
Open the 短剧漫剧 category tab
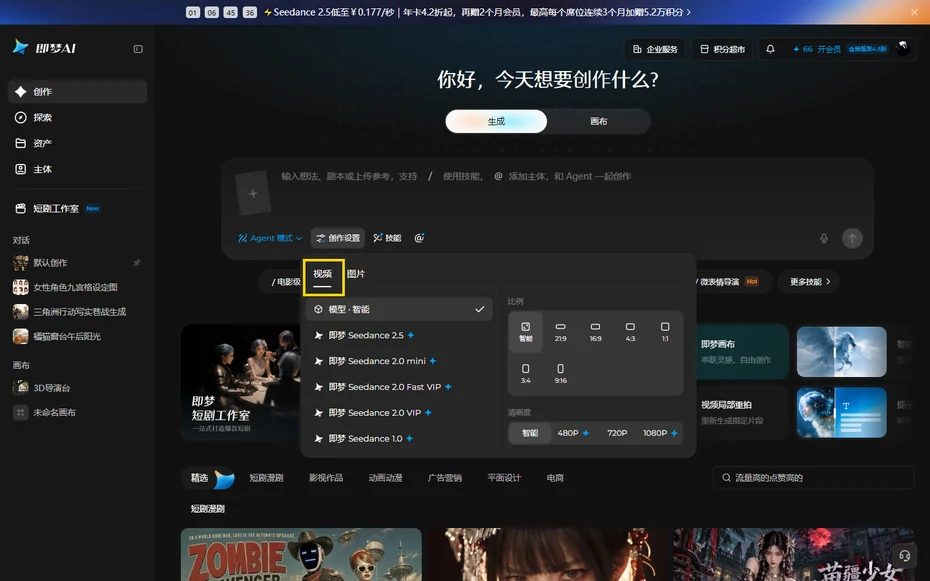266,478
